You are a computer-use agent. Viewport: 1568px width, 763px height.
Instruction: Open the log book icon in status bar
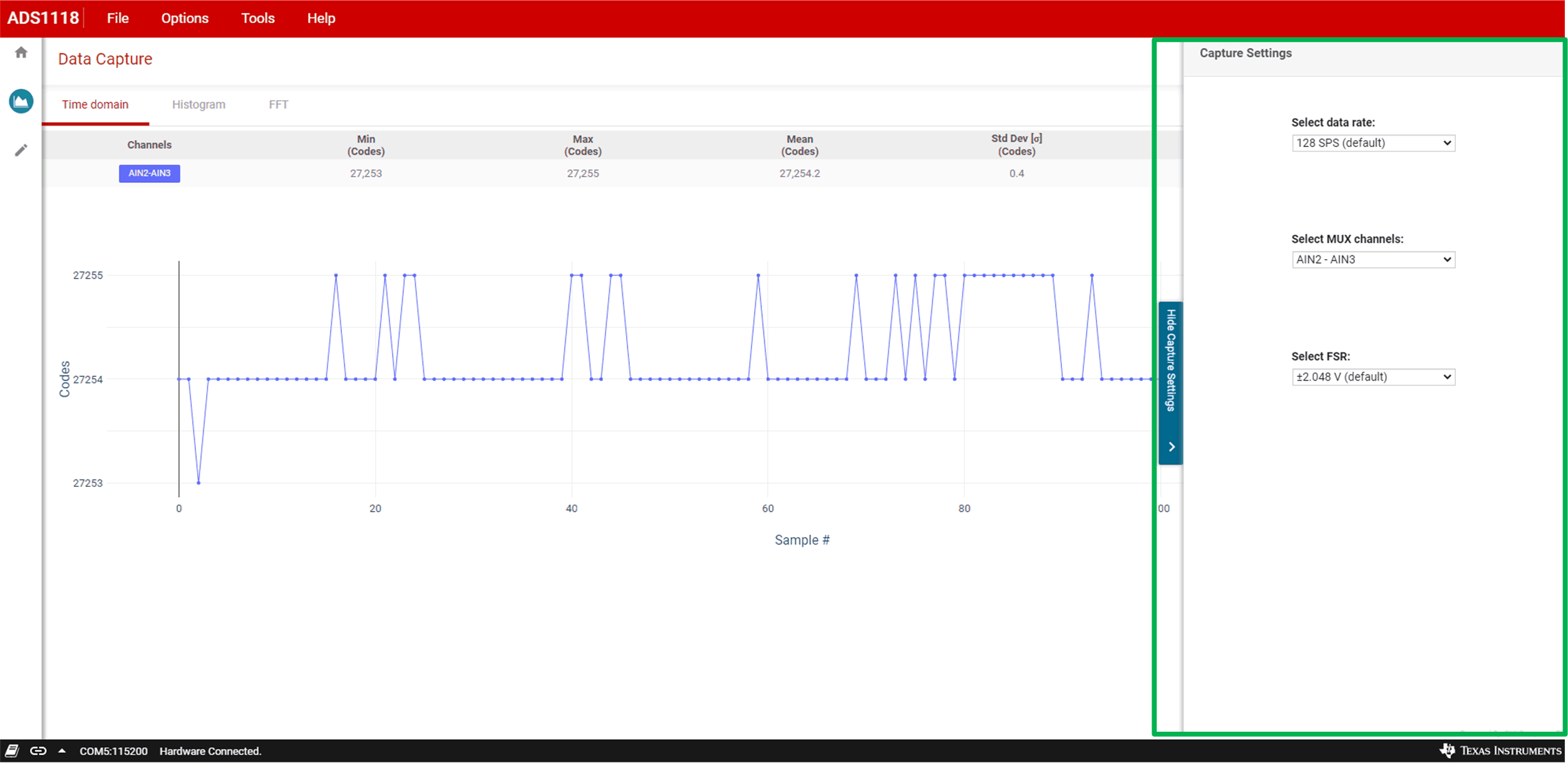pos(12,750)
